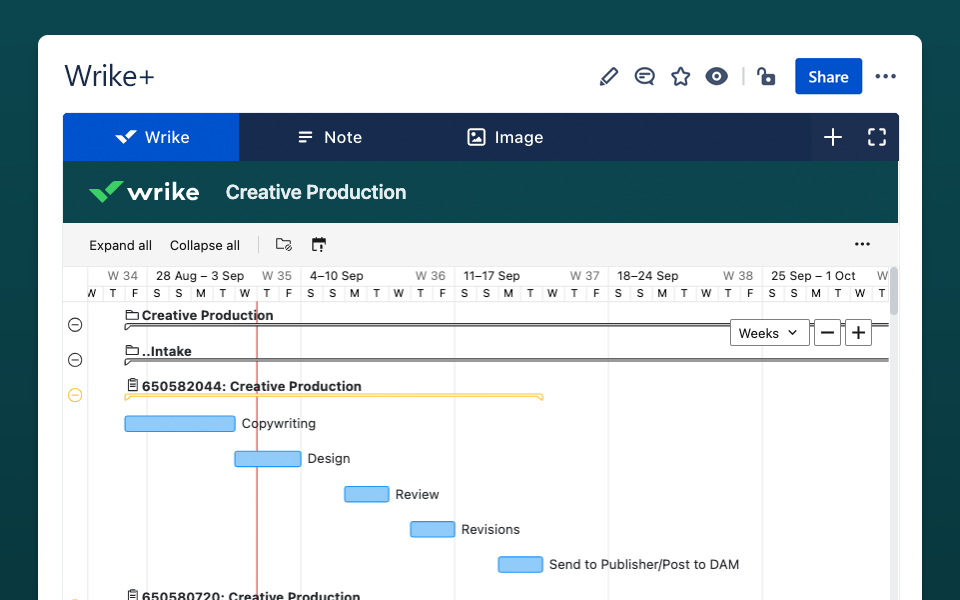Click the calendar alert toolbar icon
960x600 pixels.
tap(318, 245)
